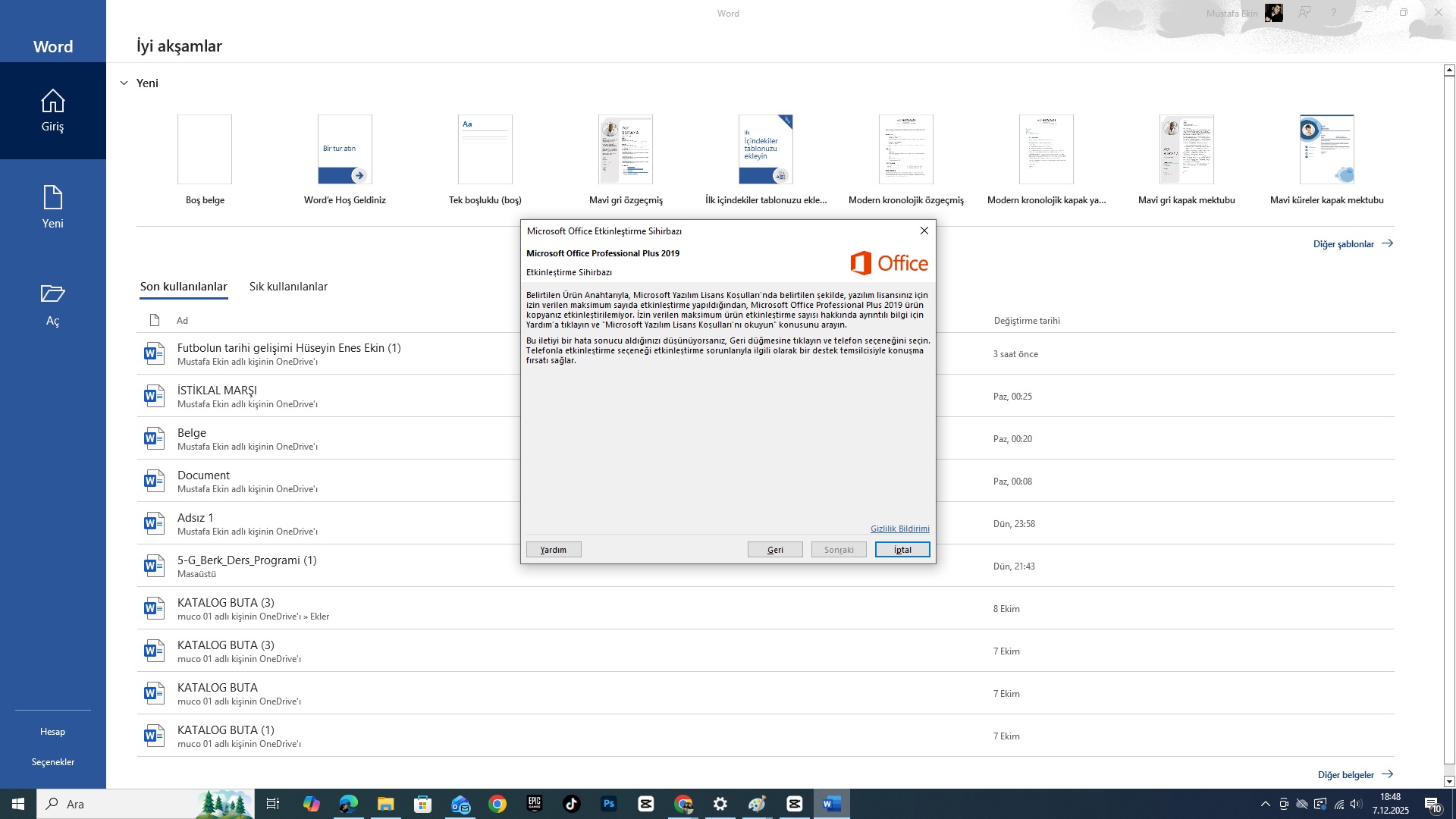
Task: Open Photoshop from the taskbar
Action: (609, 804)
